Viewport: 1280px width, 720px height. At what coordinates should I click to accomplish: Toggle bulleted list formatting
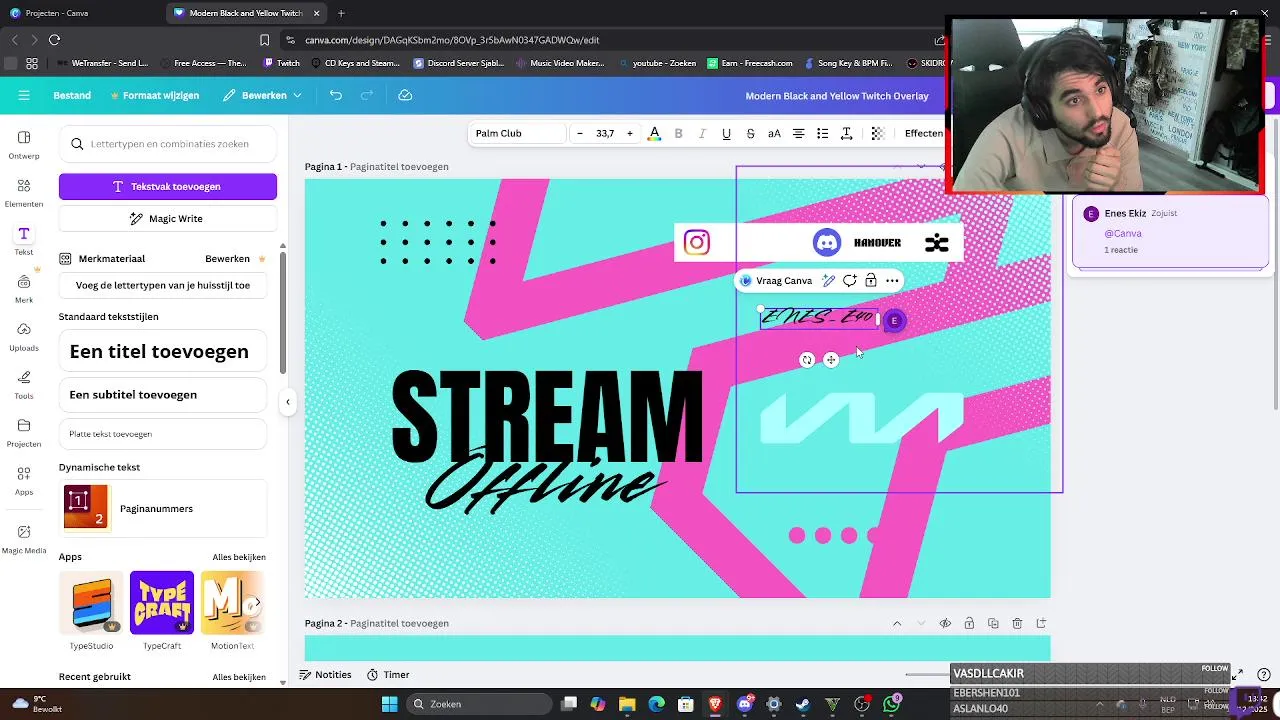822,133
